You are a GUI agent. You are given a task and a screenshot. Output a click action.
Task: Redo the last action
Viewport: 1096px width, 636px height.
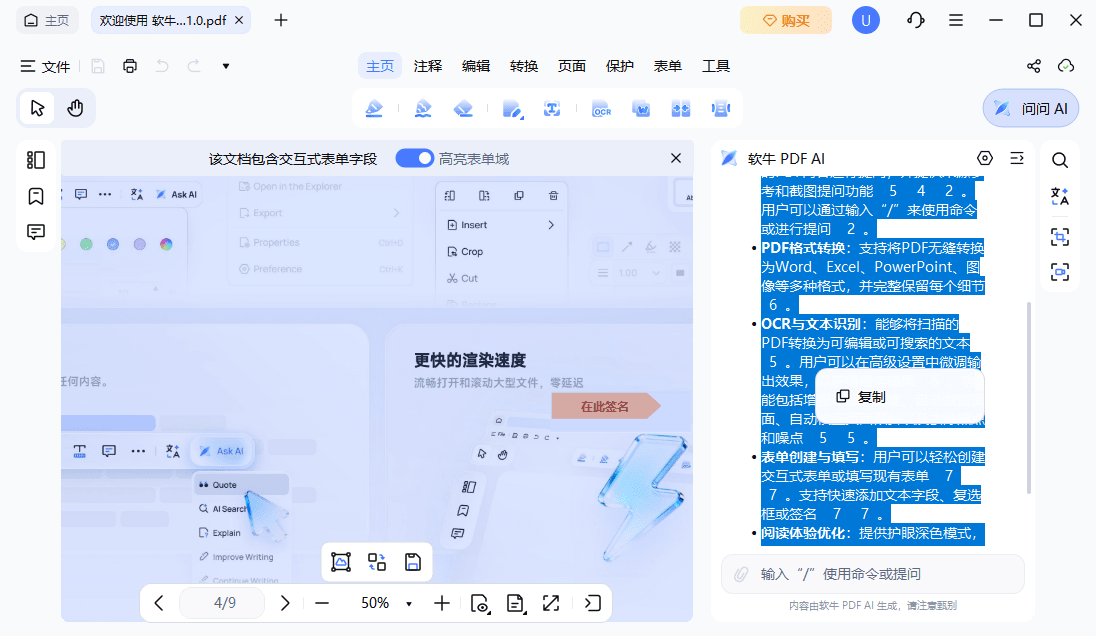coord(194,66)
